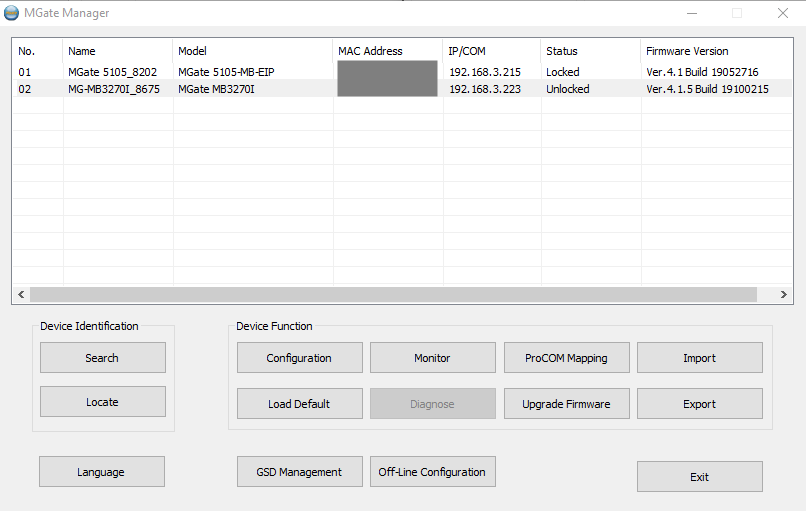Click the Unlocked status cell
The height and width of the screenshot is (511, 806).
[568, 89]
